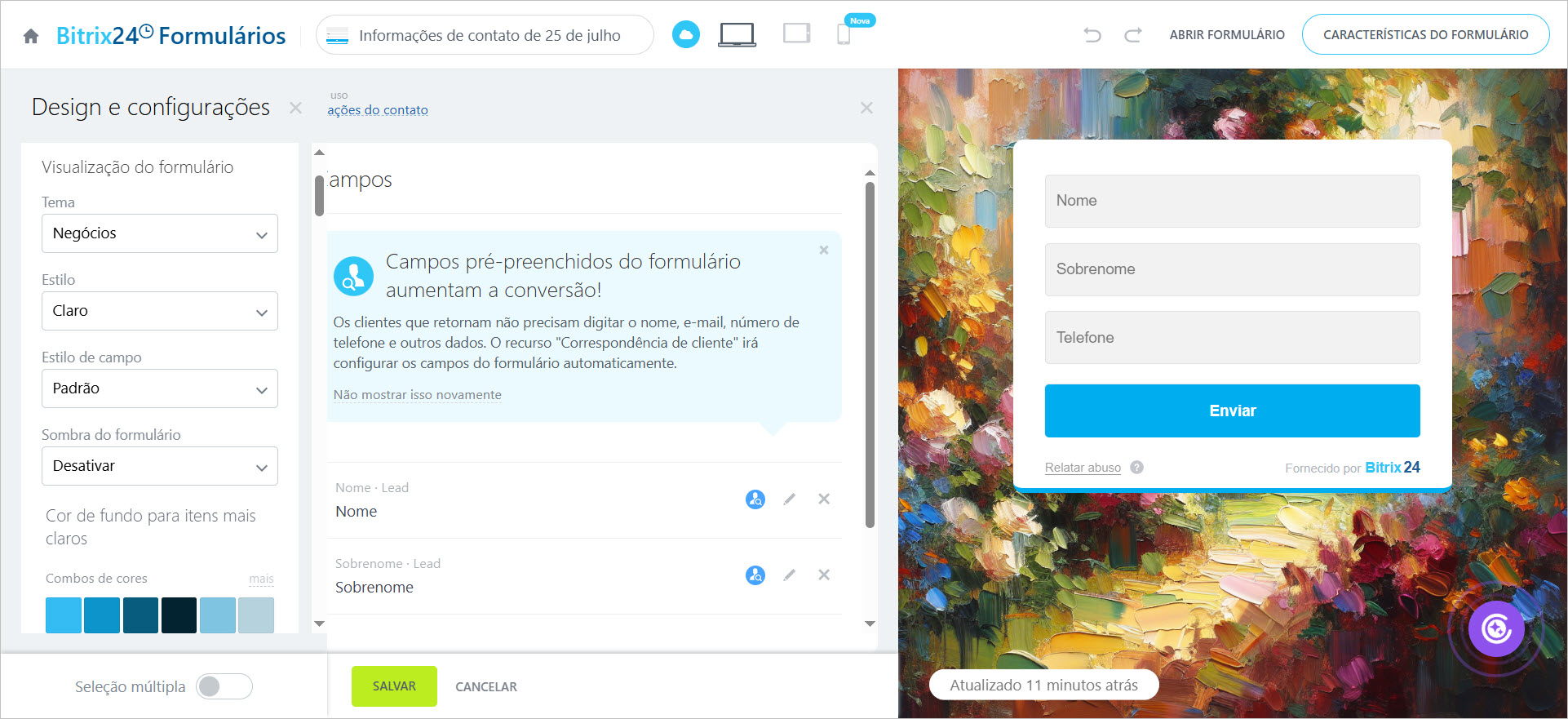
Task: Open CARACTERÍSTICAS DO FORMULÁRIO
Action: tap(1425, 34)
